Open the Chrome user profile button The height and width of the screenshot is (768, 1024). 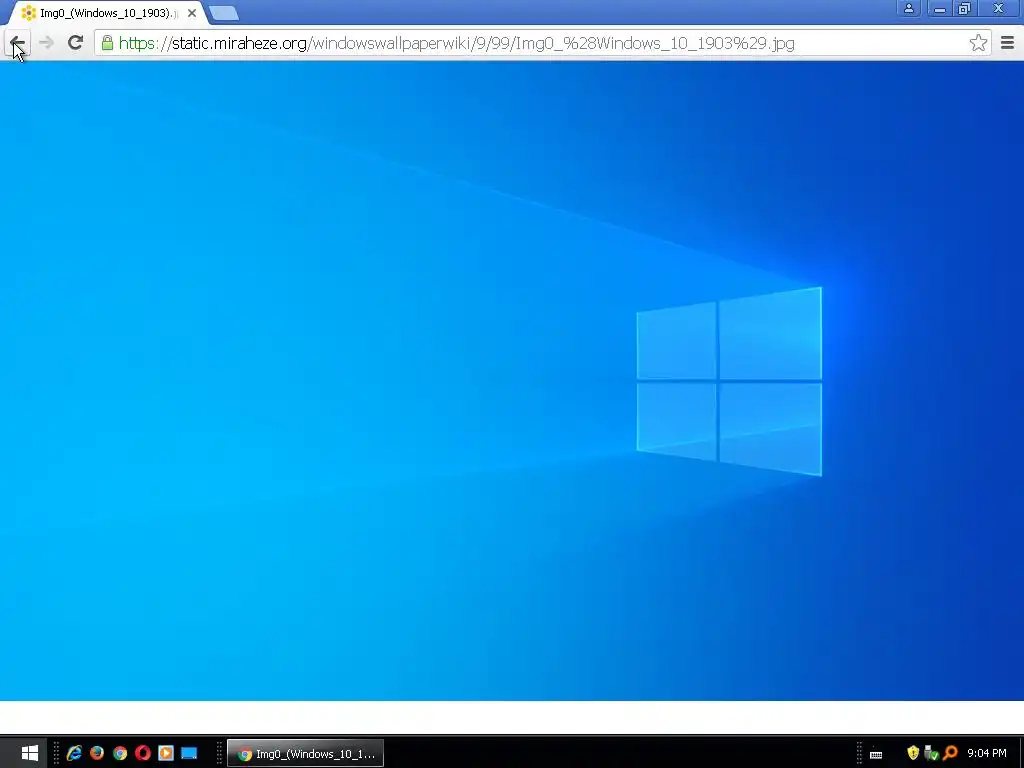pos(908,8)
